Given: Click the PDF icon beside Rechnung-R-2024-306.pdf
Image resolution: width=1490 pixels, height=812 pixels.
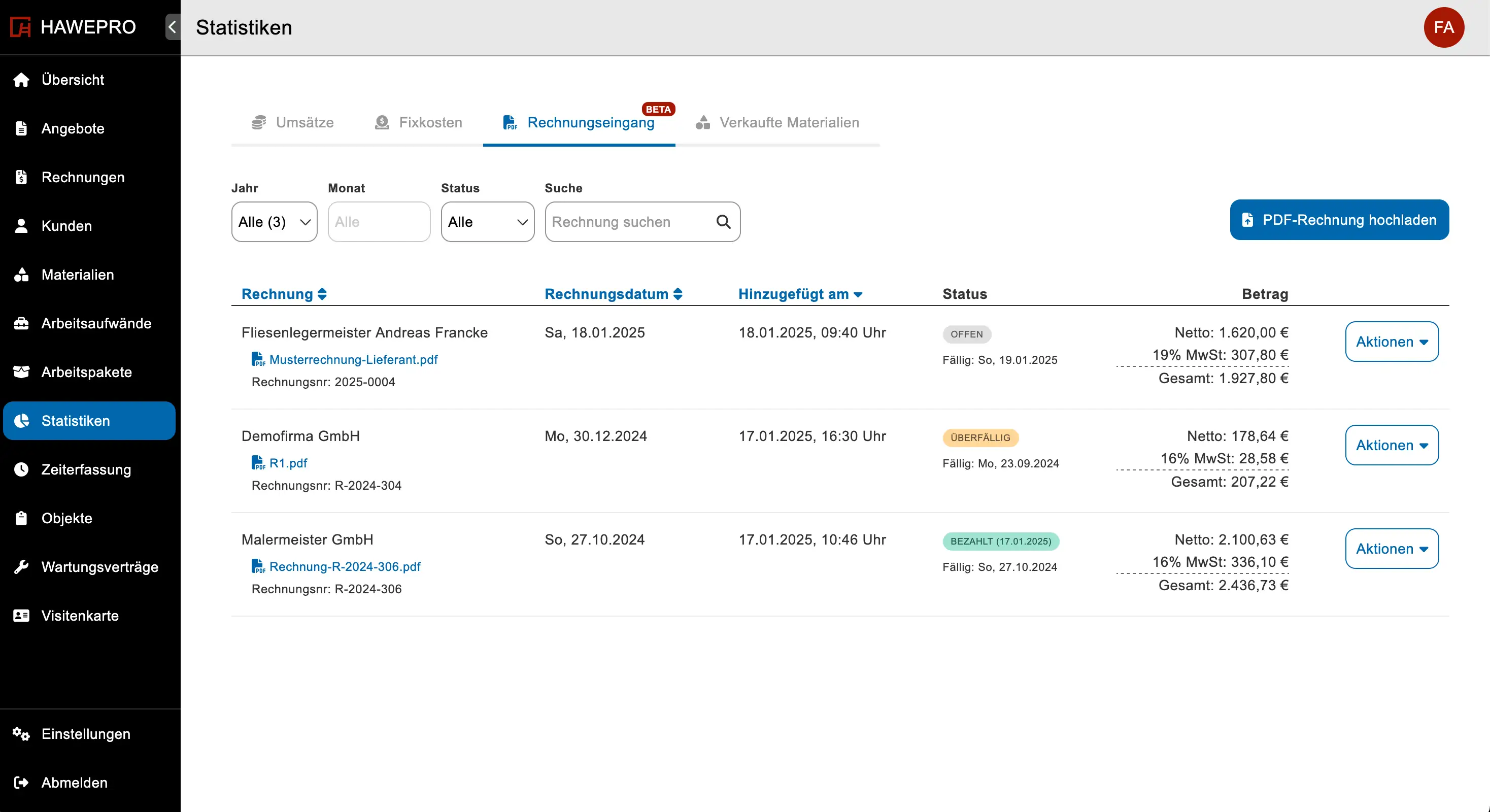Looking at the screenshot, I should [258, 566].
